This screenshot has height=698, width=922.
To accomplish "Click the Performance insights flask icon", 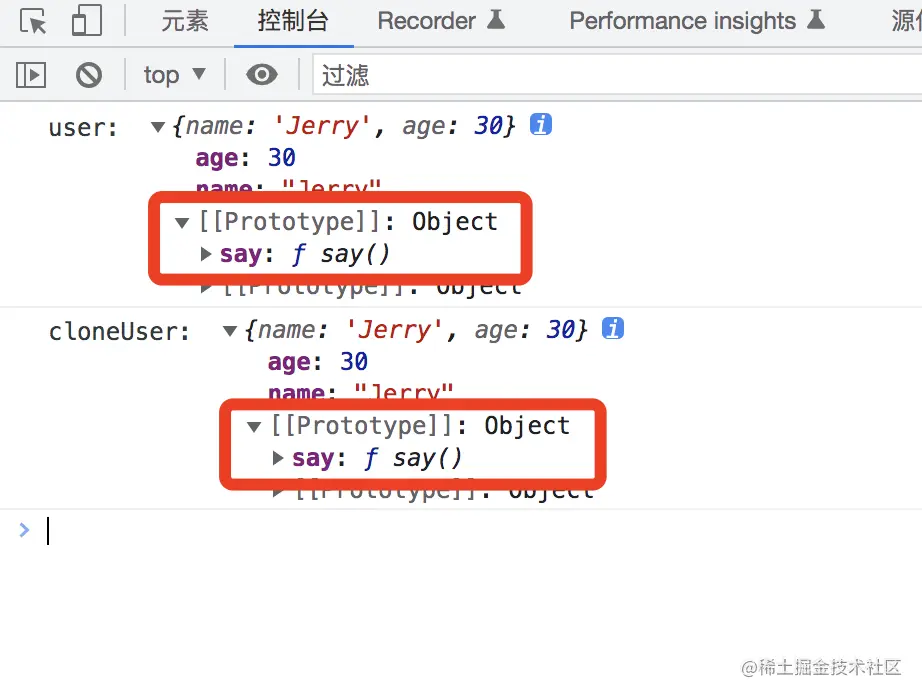I will click(816, 19).
